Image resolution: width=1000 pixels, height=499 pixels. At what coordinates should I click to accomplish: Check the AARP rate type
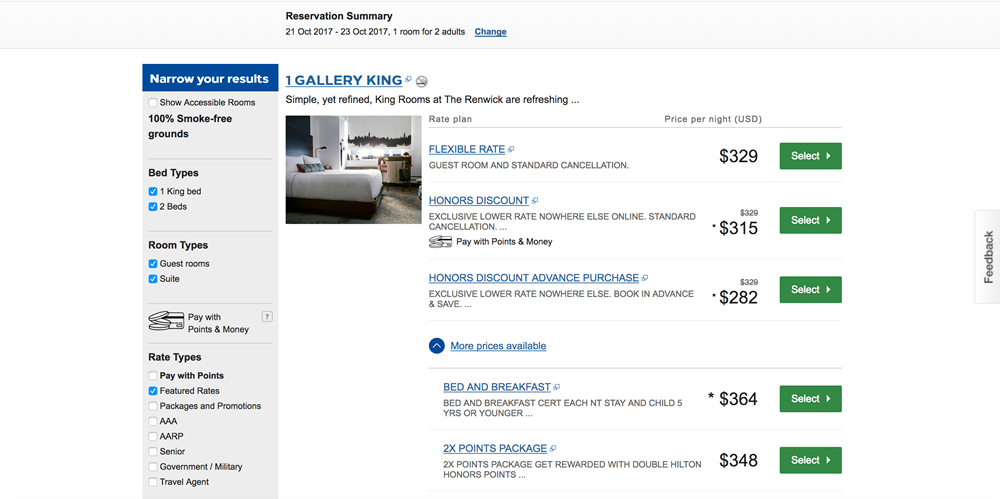click(153, 437)
